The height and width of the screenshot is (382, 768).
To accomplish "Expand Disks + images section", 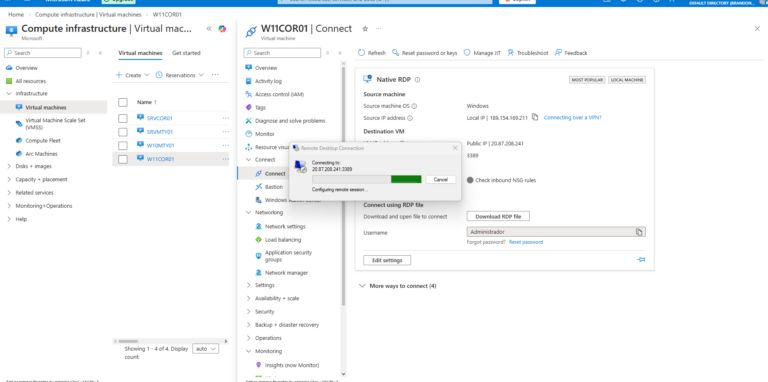I will [9, 167].
